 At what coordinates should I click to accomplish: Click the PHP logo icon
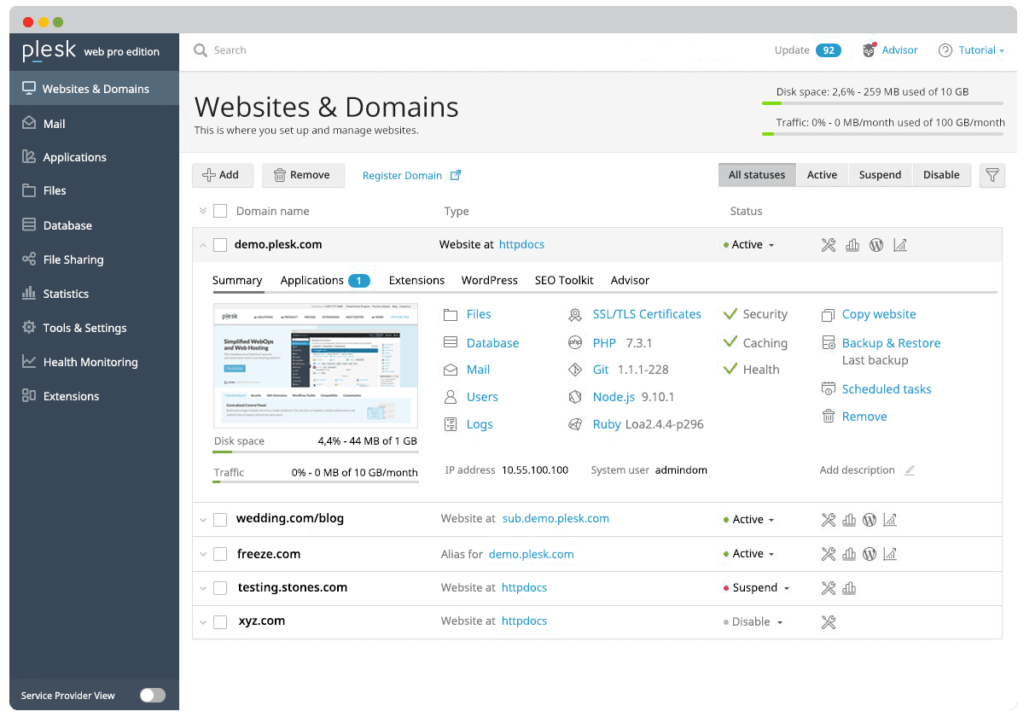(575, 343)
